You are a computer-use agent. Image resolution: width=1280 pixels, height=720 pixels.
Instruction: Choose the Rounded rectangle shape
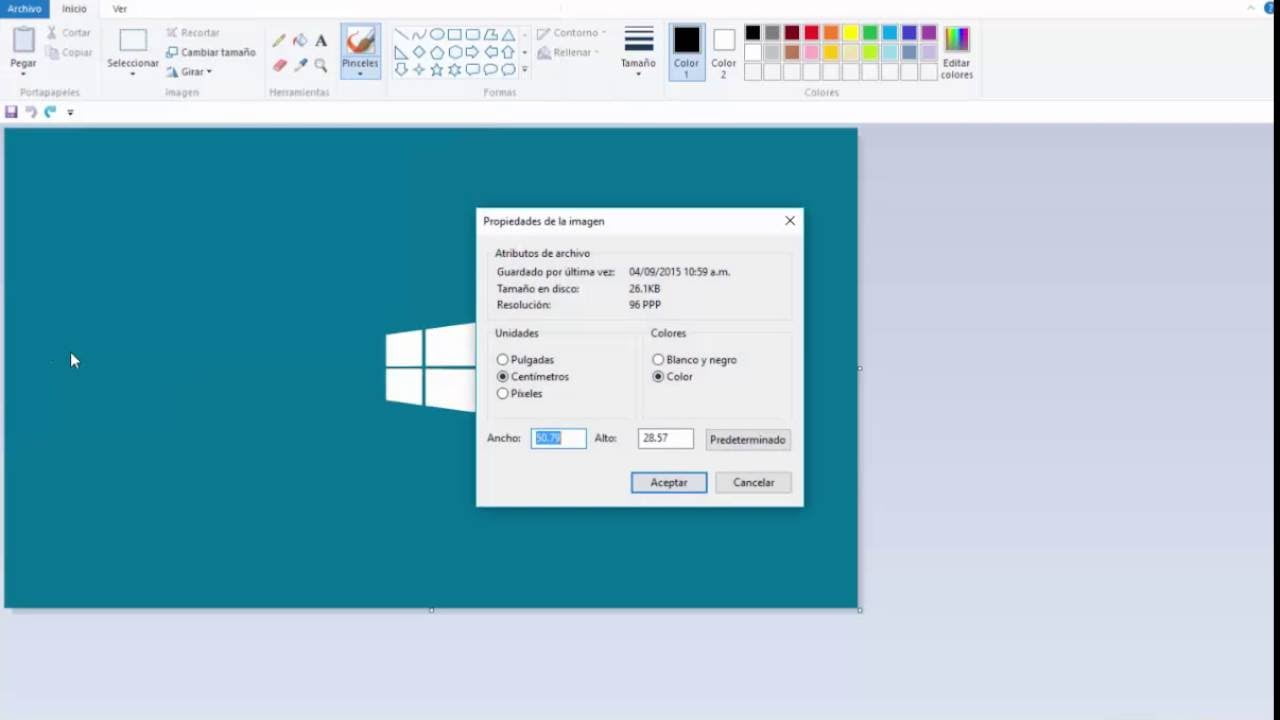tap(473, 34)
